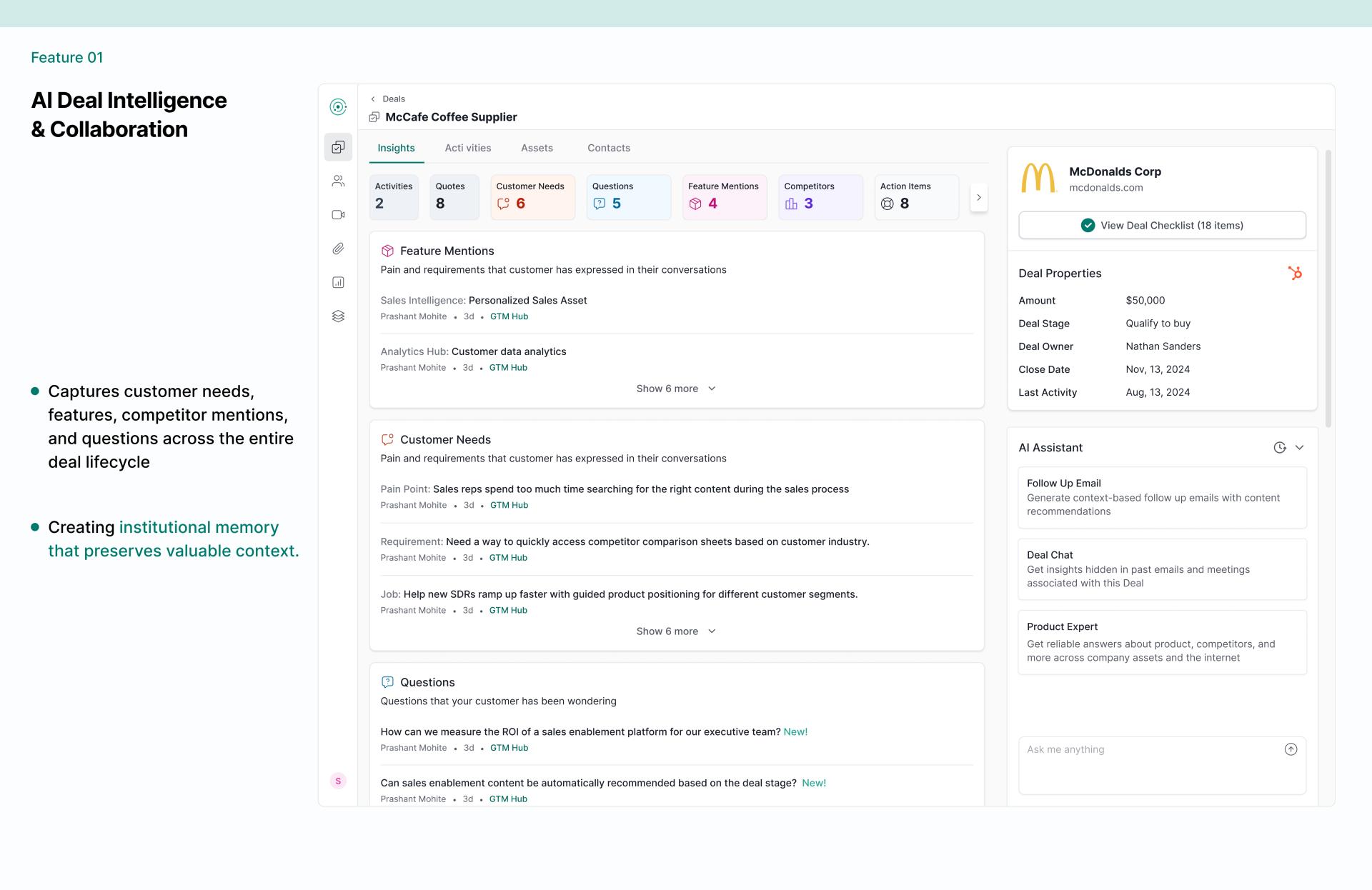This screenshot has height=890, width=1372.
Task: Open AI Assistant history clock icon
Action: point(1279,448)
